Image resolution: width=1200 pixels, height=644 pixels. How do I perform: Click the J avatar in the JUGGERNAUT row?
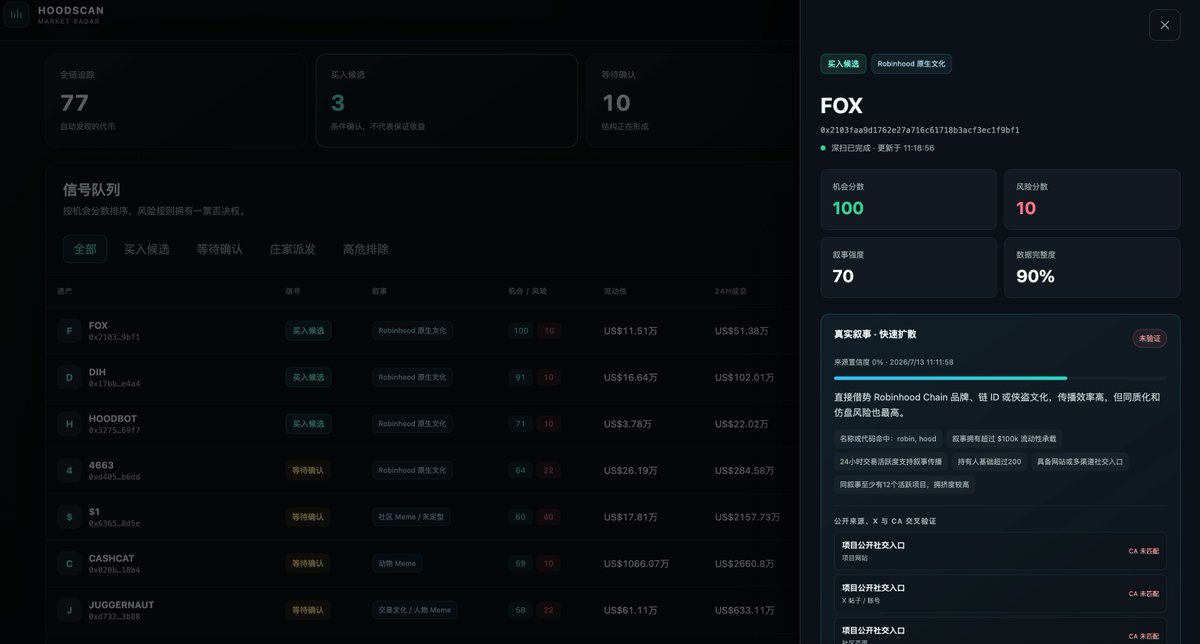(69, 610)
